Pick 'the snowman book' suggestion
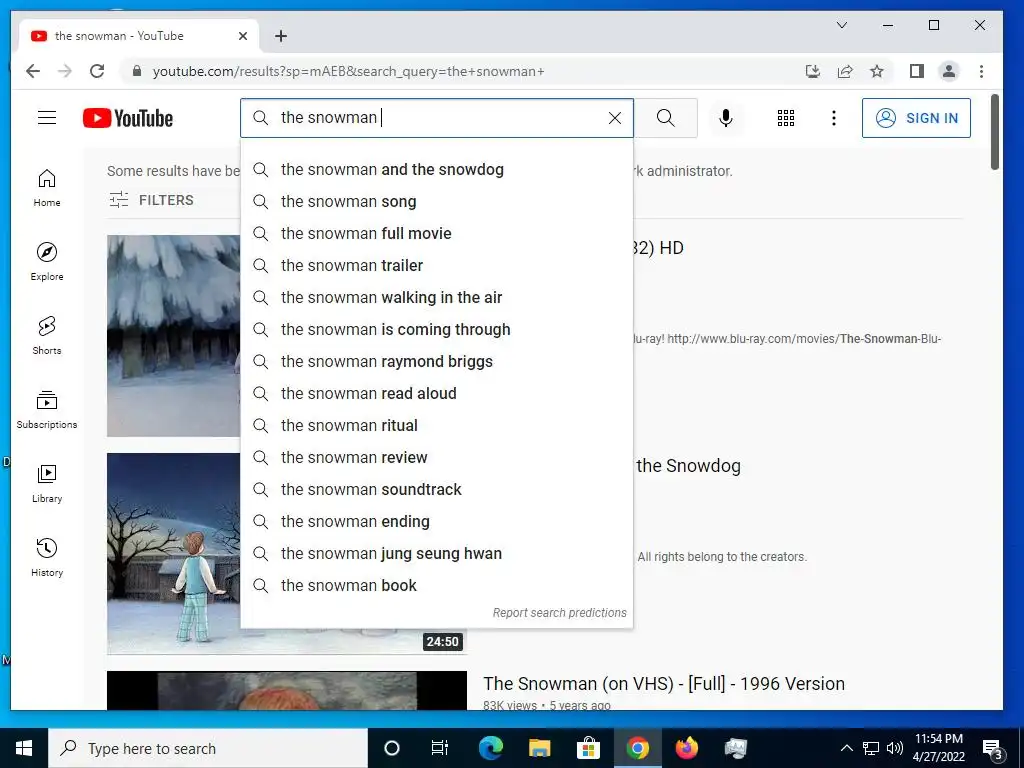The image size is (1024, 768). 437,586
